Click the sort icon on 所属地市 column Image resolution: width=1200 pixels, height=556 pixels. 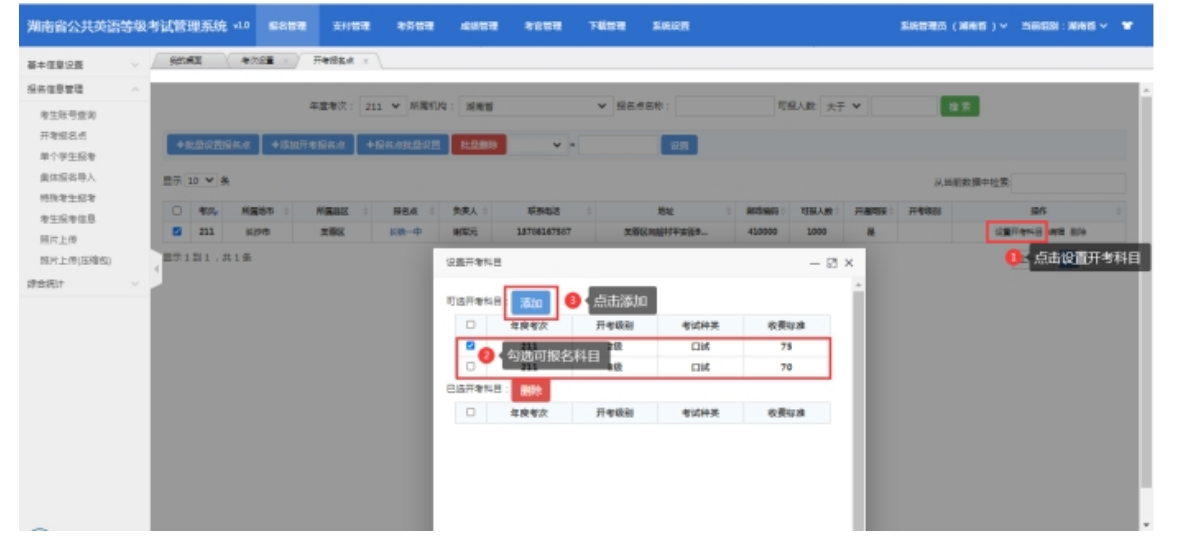[288, 211]
